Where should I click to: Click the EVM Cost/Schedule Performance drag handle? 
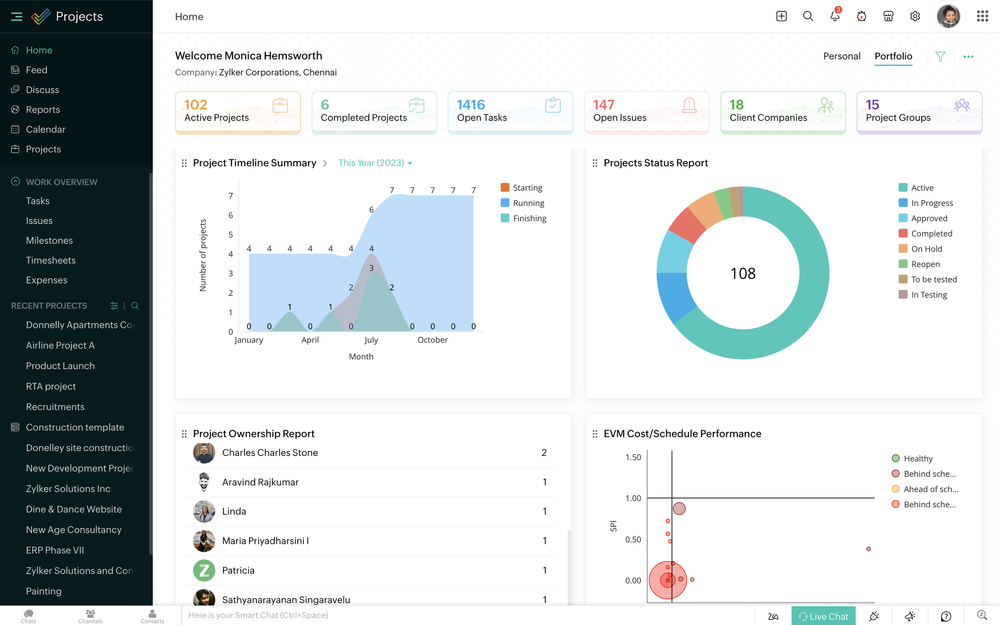click(595, 434)
